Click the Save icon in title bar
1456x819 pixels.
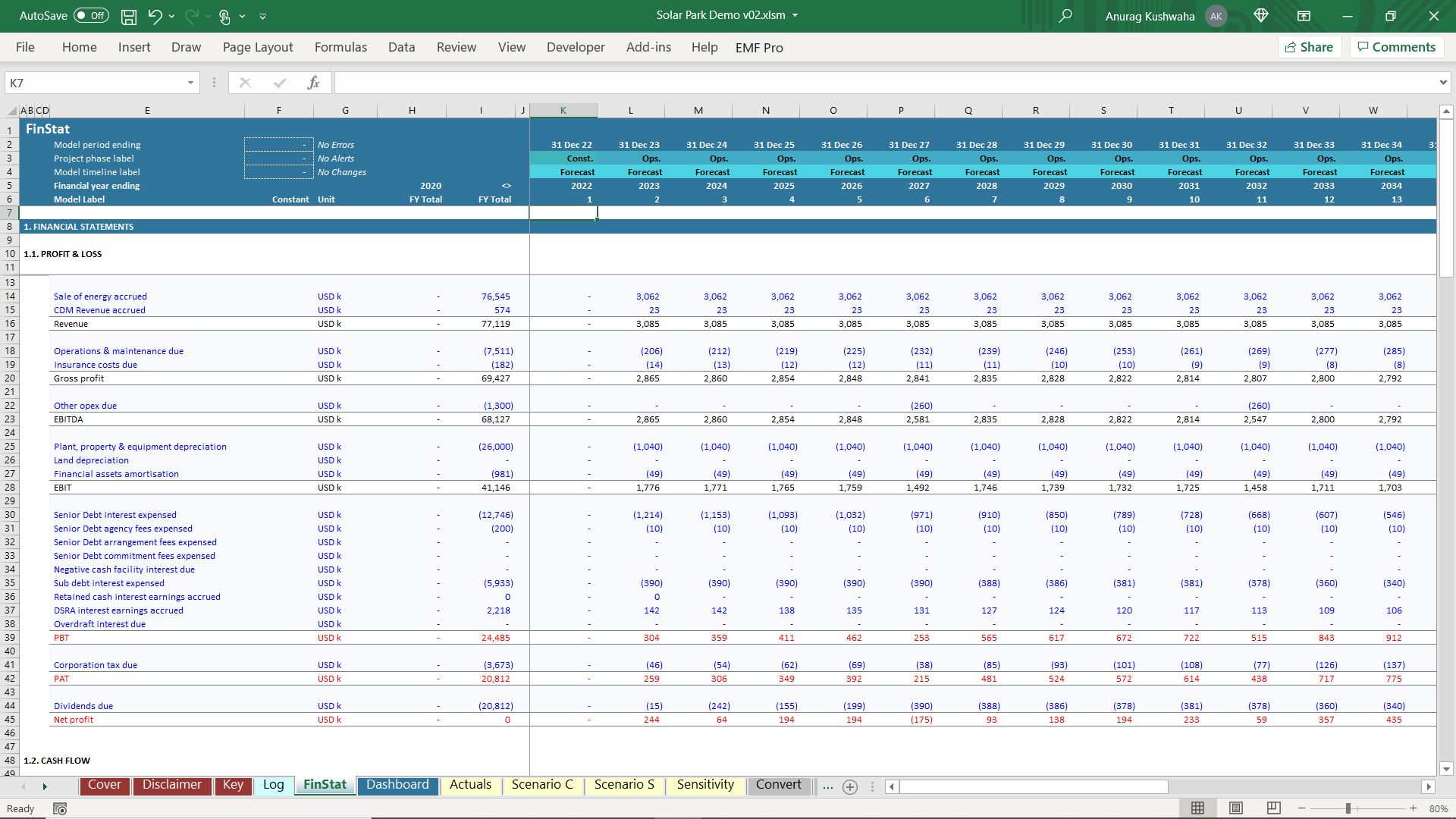pos(129,16)
